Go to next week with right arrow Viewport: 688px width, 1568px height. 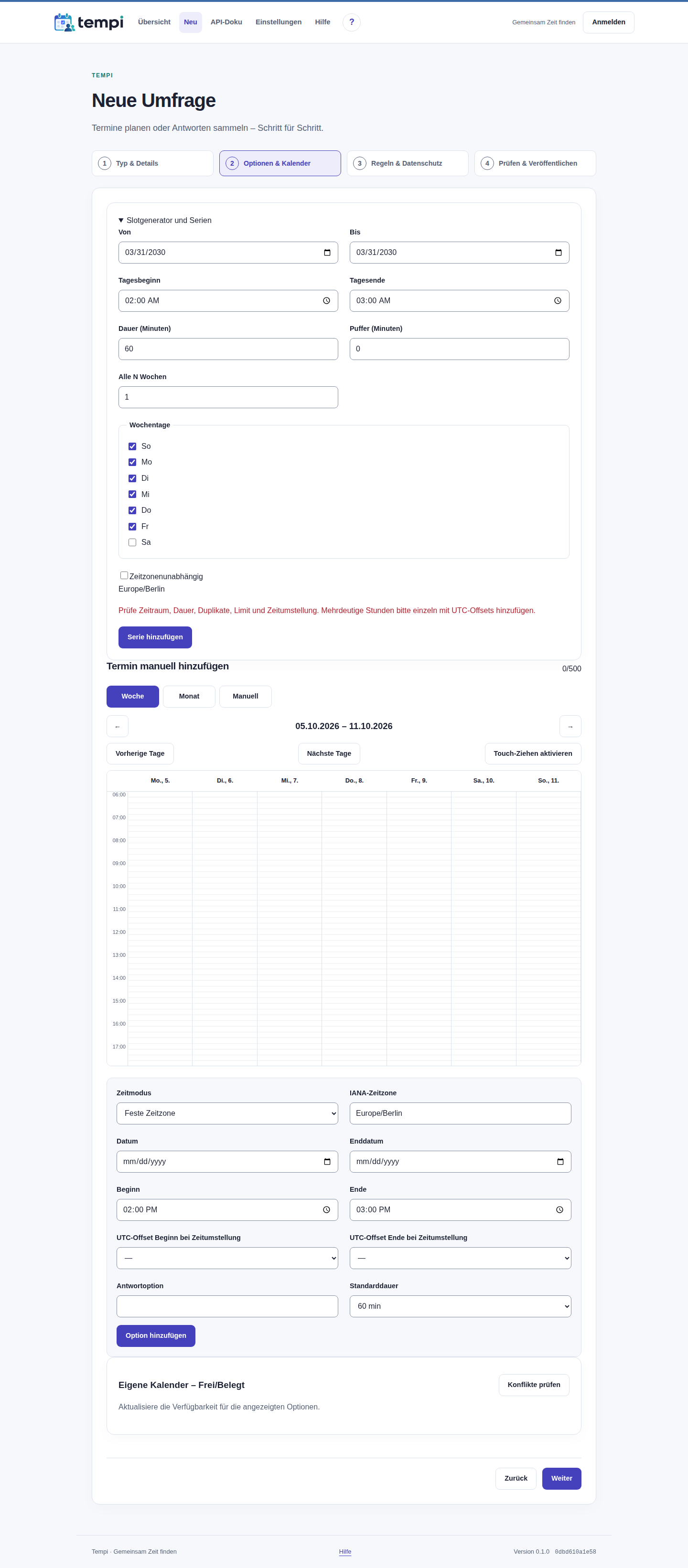(x=570, y=726)
